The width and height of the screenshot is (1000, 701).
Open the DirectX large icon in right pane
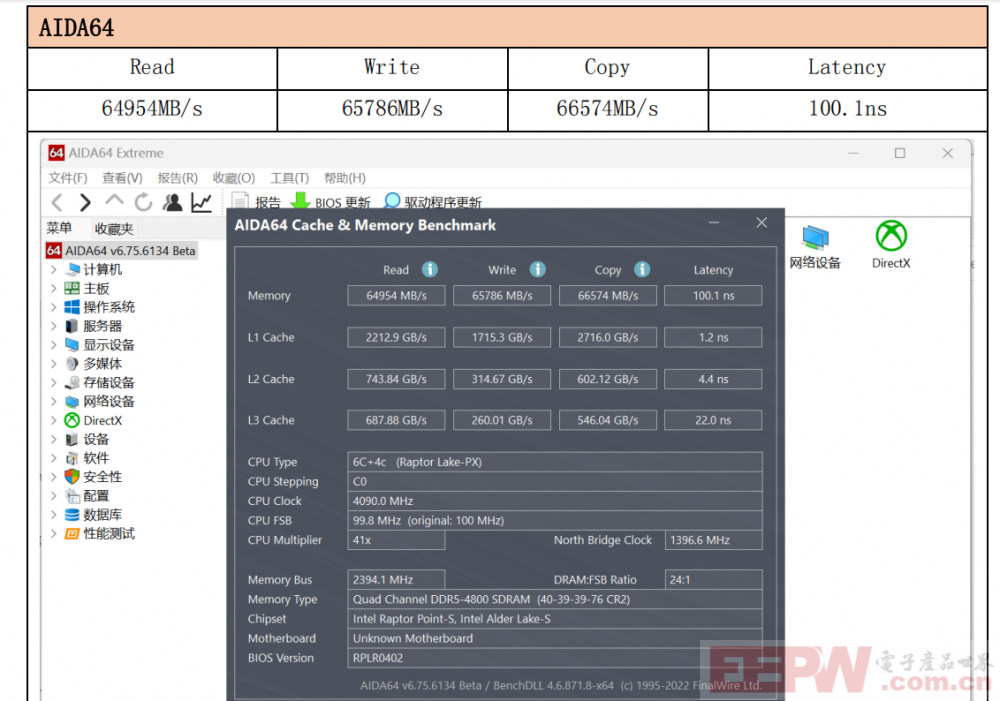pyautogui.click(x=891, y=236)
